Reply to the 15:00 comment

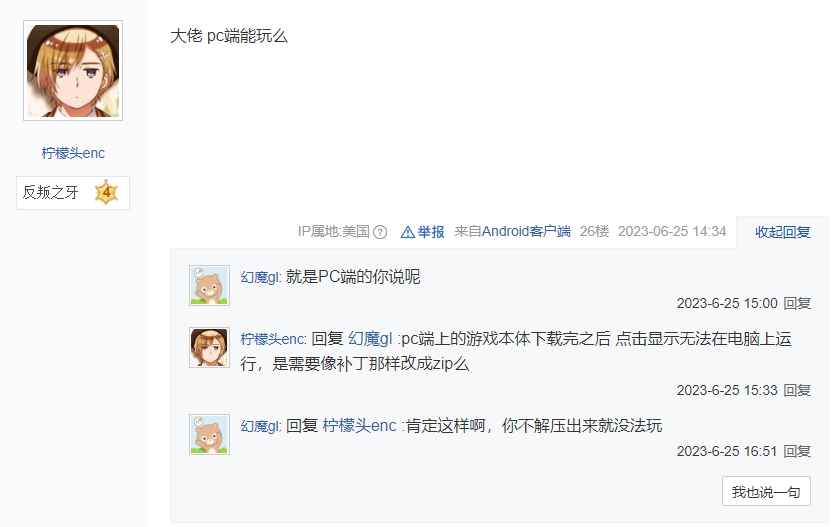[x=797, y=304]
